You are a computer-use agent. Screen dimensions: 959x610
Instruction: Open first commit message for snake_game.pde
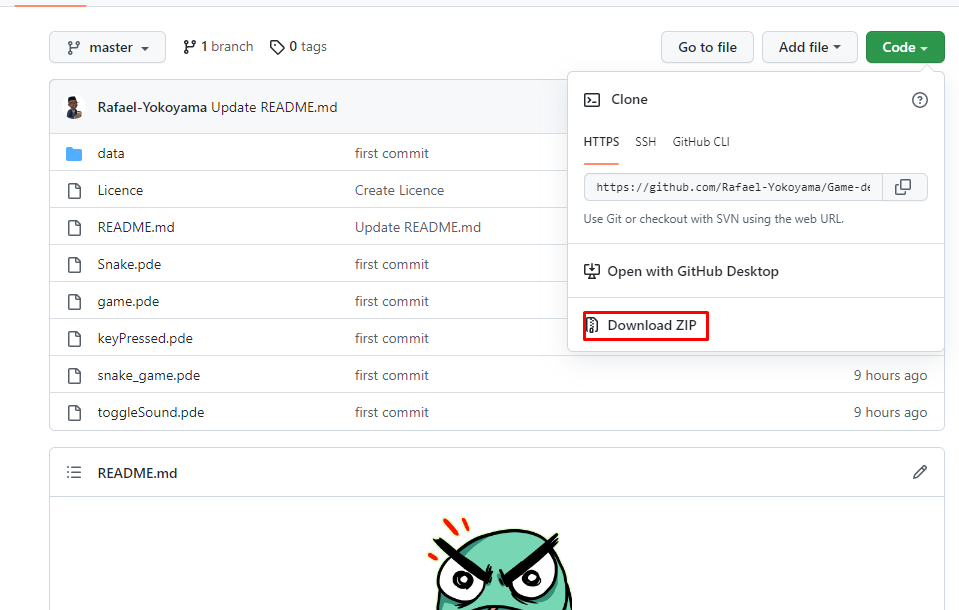[391, 376]
